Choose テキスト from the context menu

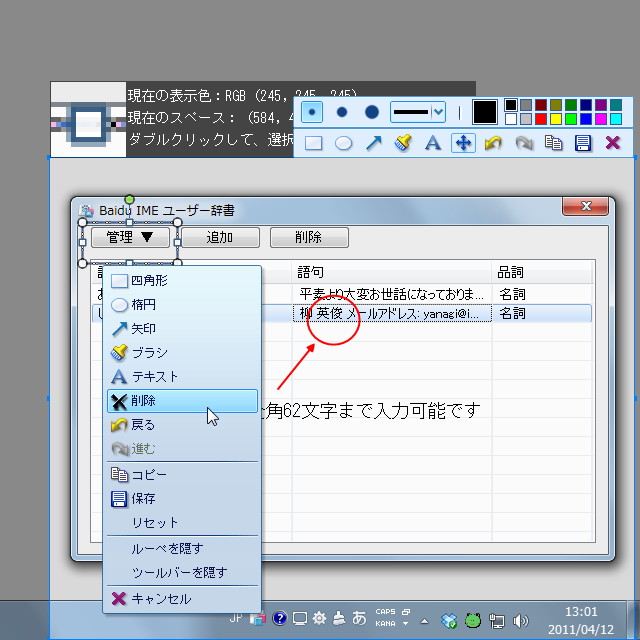[x=182, y=376]
